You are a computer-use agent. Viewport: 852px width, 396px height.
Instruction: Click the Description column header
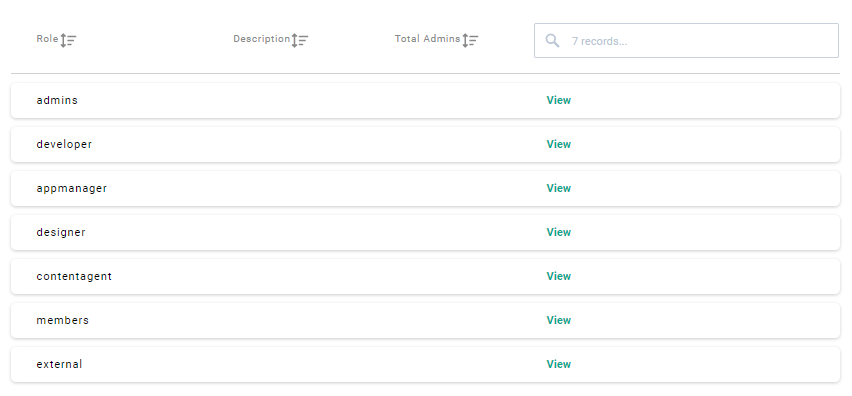click(x=261, y=39)
